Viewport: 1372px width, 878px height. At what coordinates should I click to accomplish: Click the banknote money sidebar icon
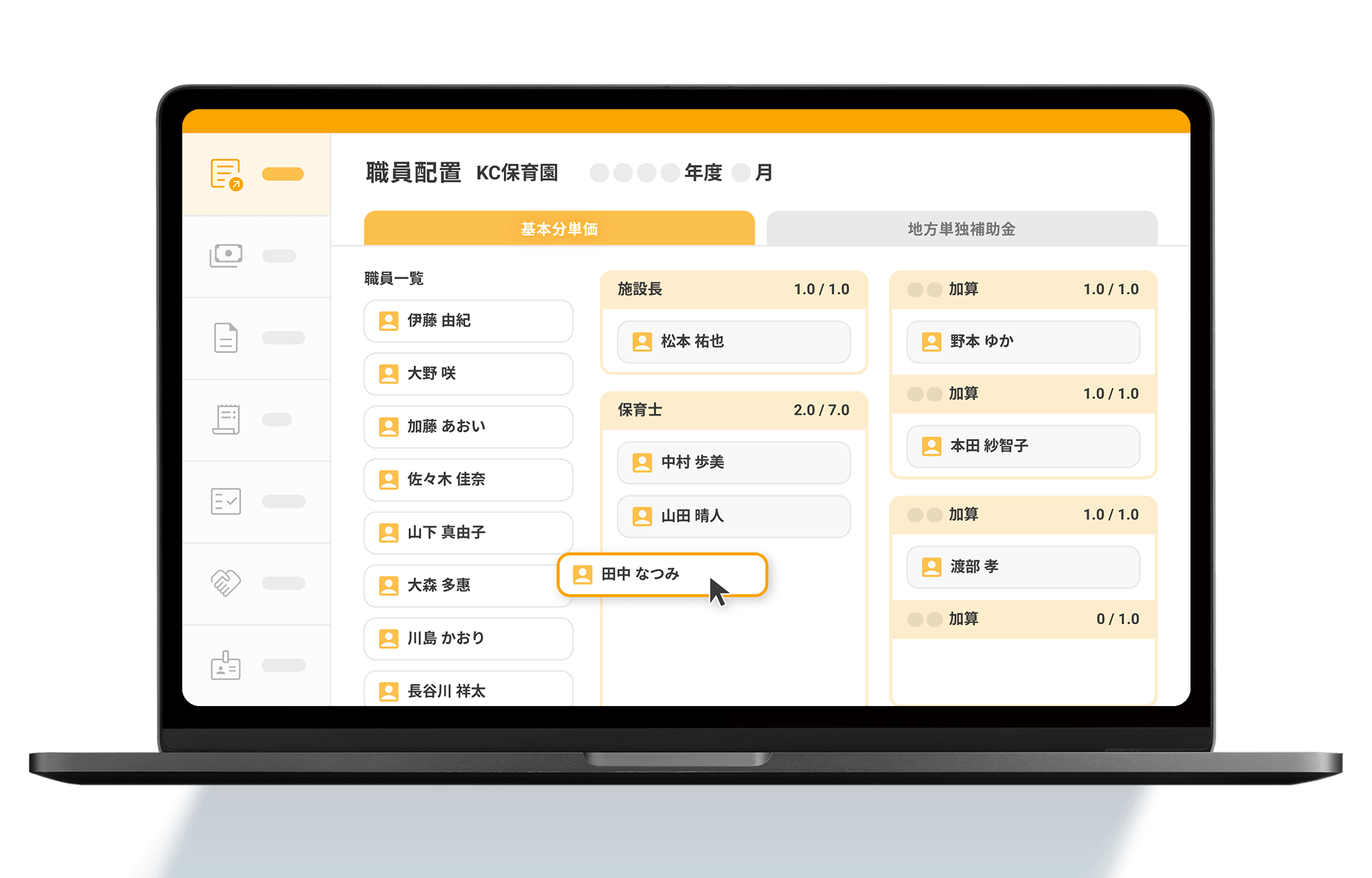pyautogui.click(x=226, y=255)
